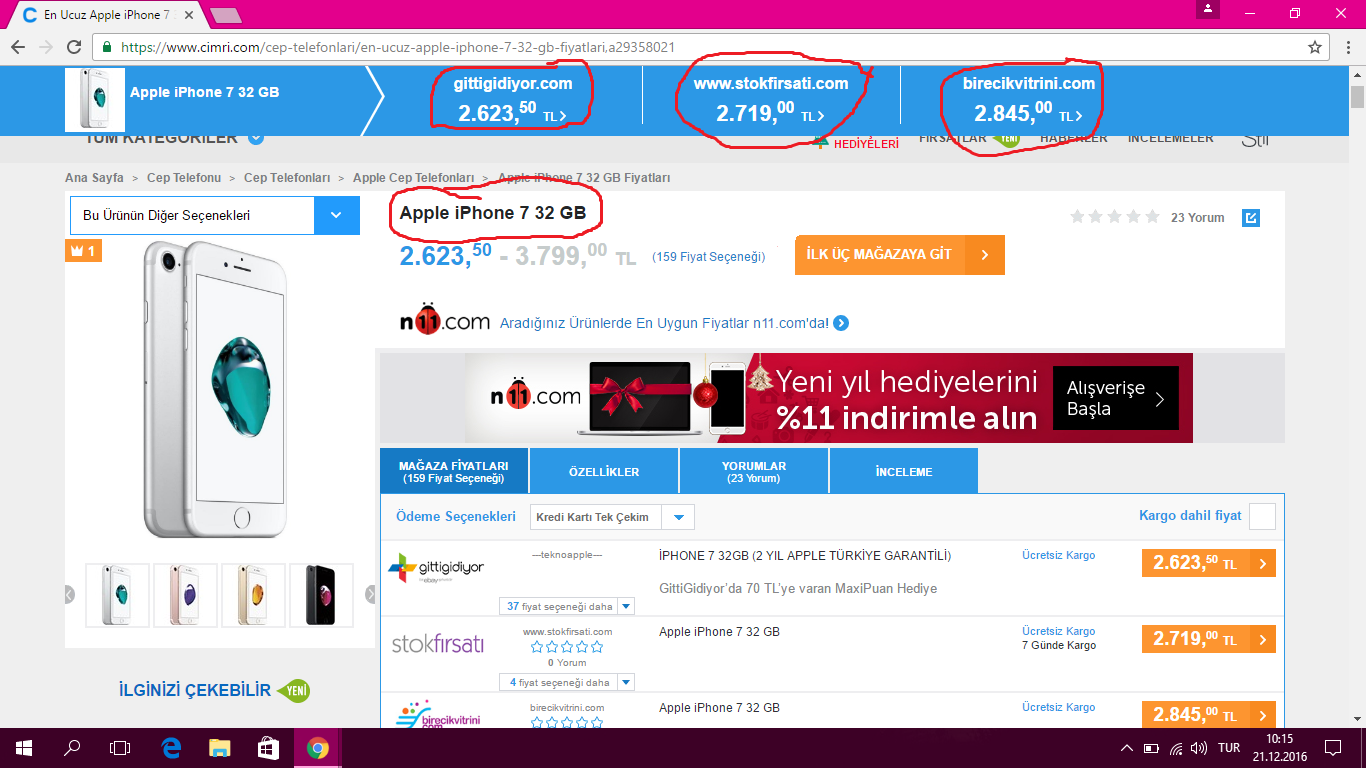Open the gittigidiyor.com 2.623,50 TL top offer
This screenshot has width=1366, height=768.
[x=512, y=99]
